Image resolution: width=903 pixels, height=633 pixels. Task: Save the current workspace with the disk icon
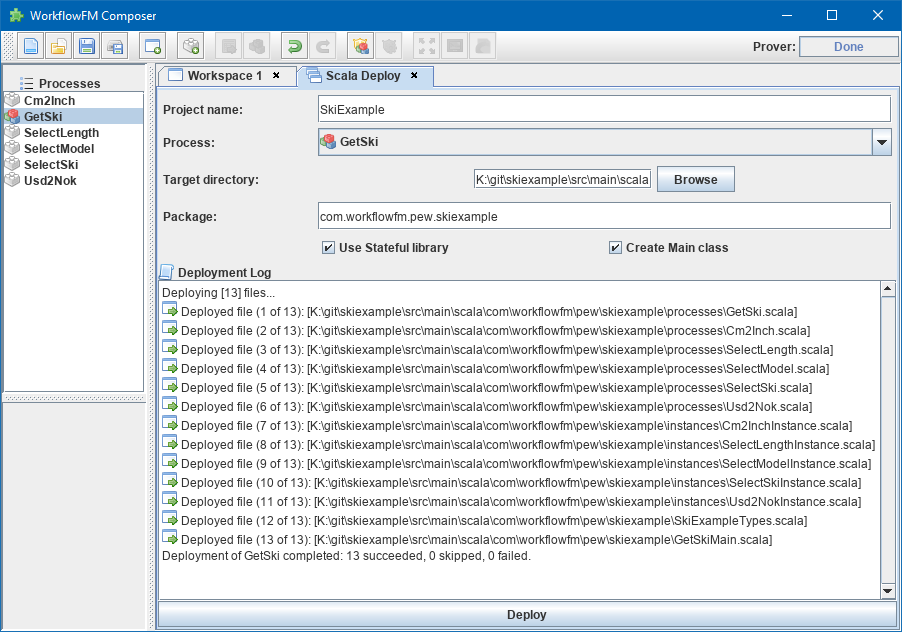(x=88, y=46)
